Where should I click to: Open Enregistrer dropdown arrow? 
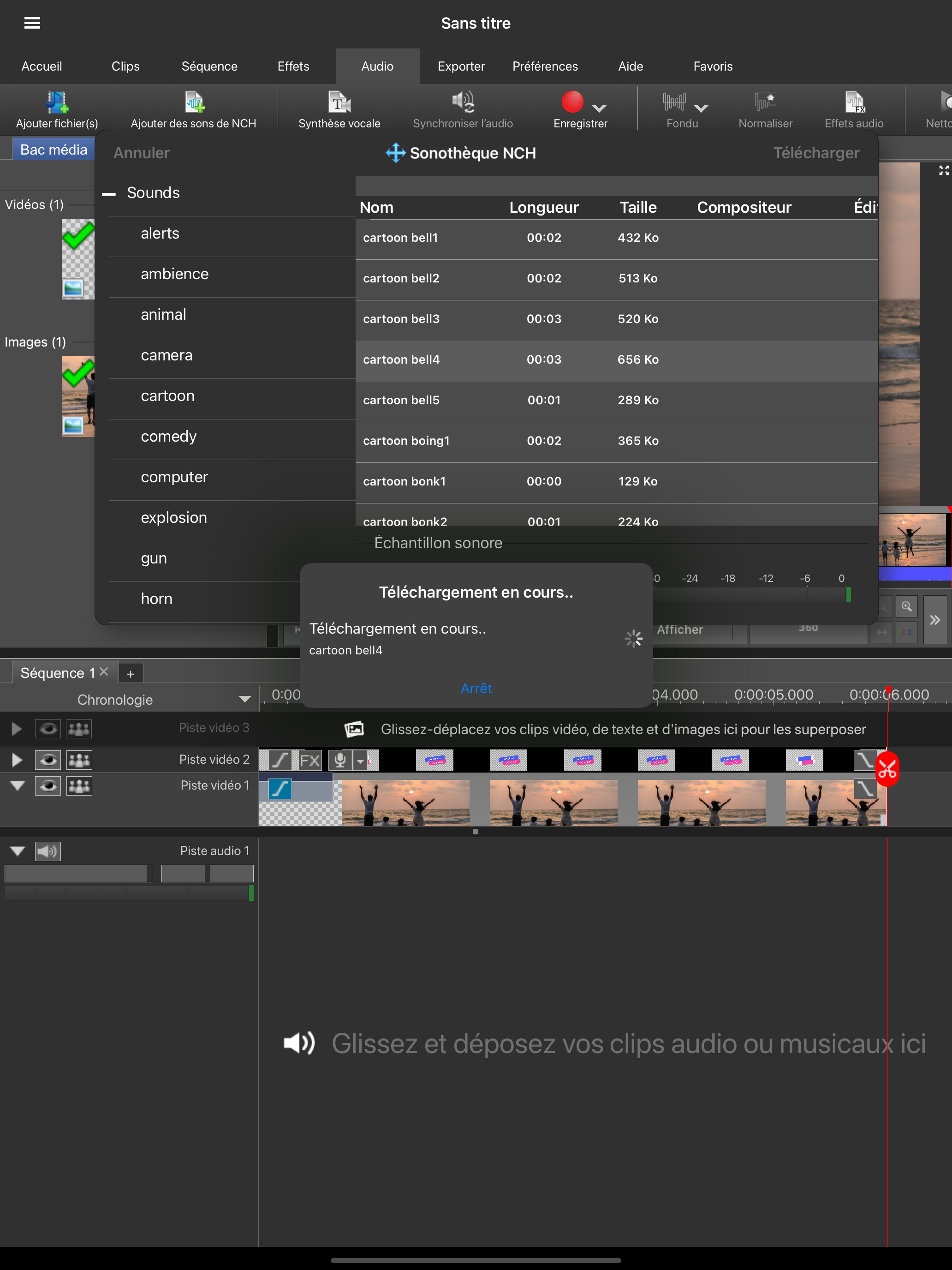pyautogui.click(x=599, y=108)
